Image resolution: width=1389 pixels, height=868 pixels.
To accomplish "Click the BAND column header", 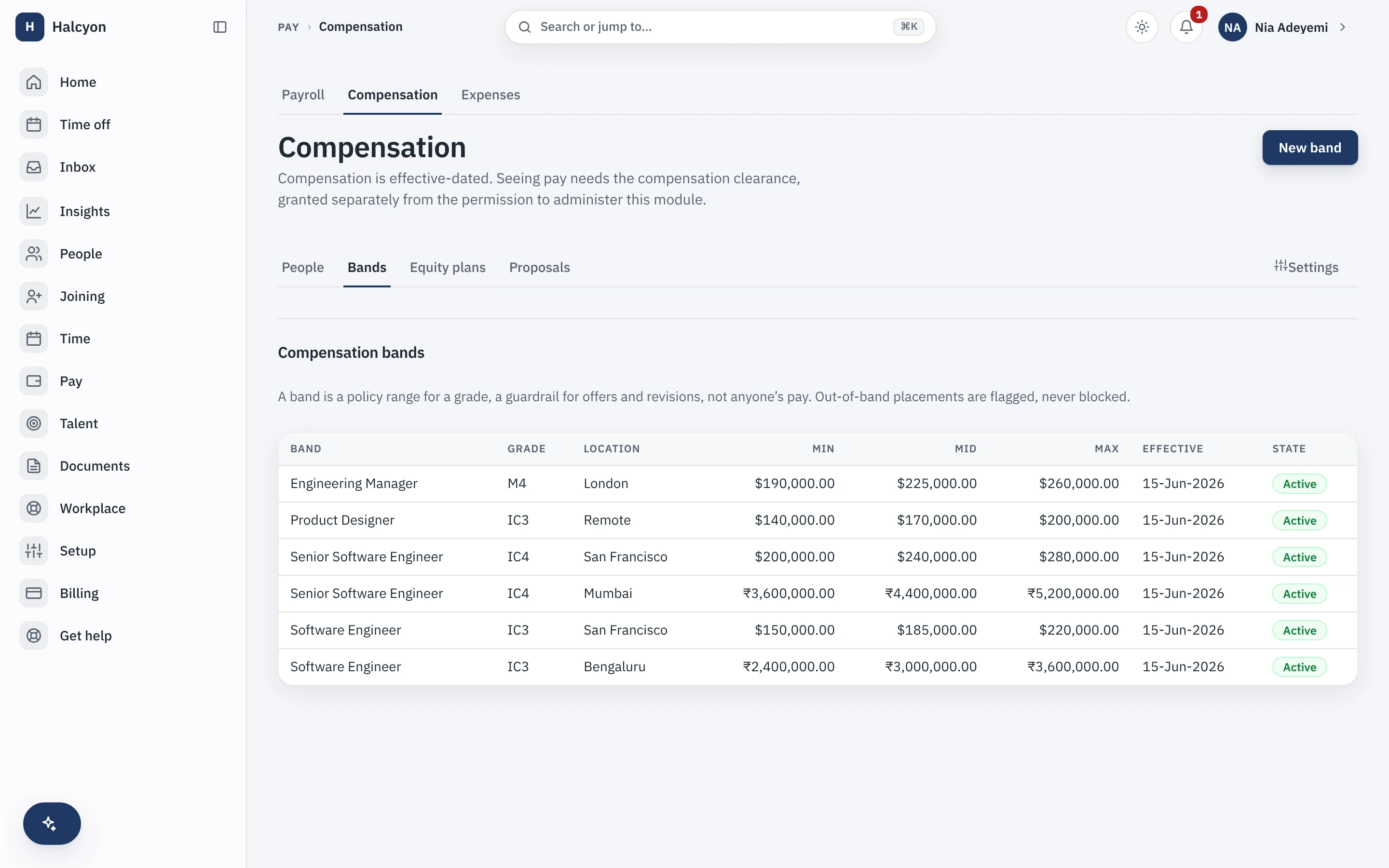I will pos(306,449).
